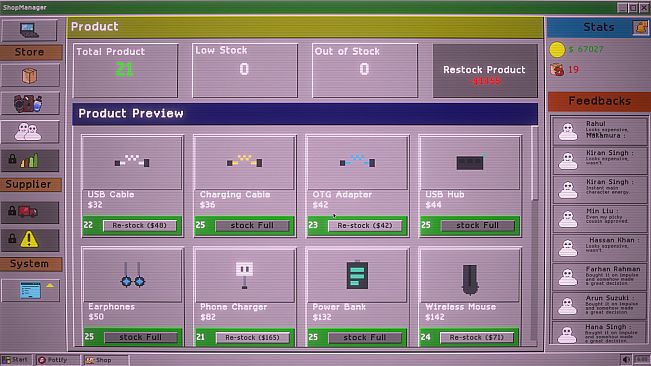The image size is (651, 366).
Task: Click the Restock Product button
Action: [x=485, y=71]
